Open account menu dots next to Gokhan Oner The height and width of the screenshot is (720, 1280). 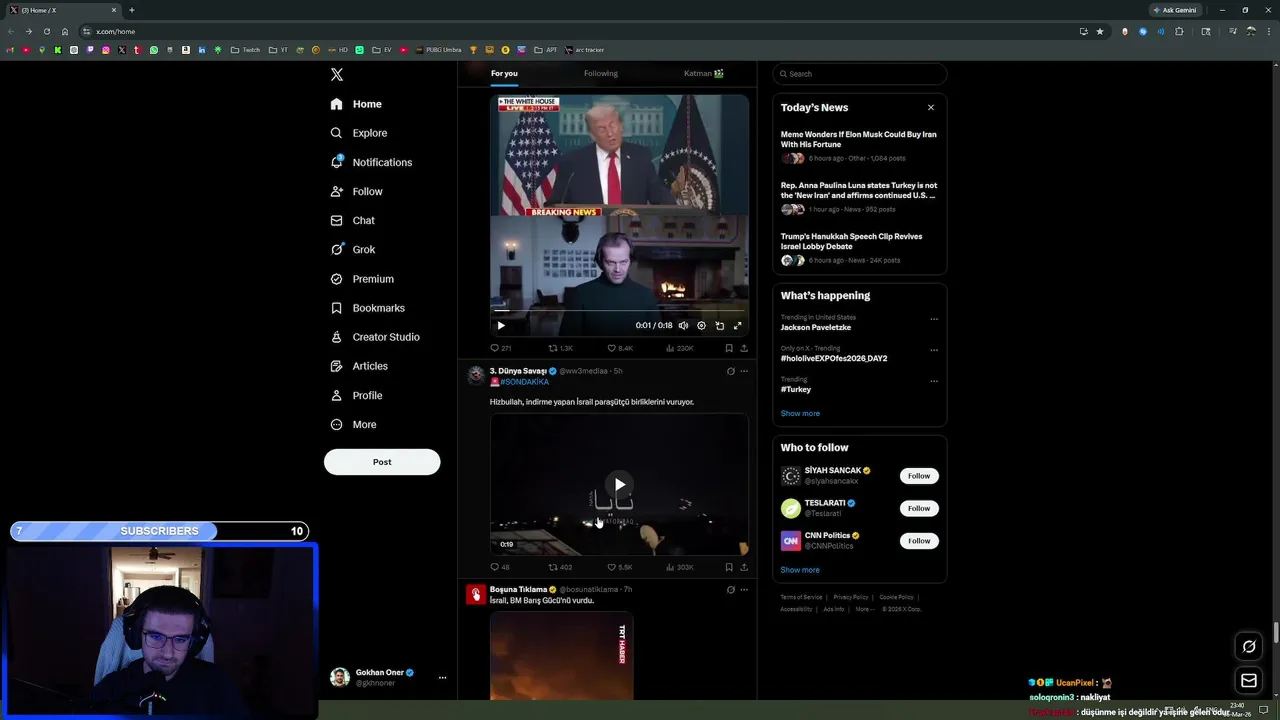[442, 677]
